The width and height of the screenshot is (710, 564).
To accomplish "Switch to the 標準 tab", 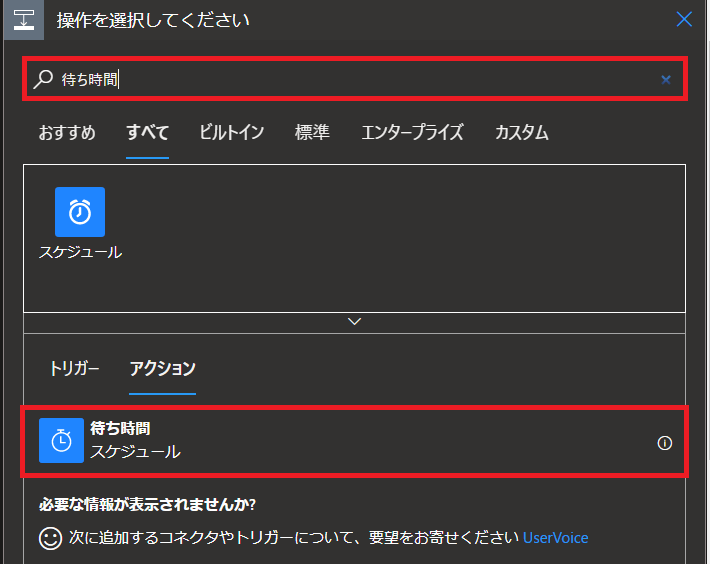I will pyautogui.click(x=312, y=133).
